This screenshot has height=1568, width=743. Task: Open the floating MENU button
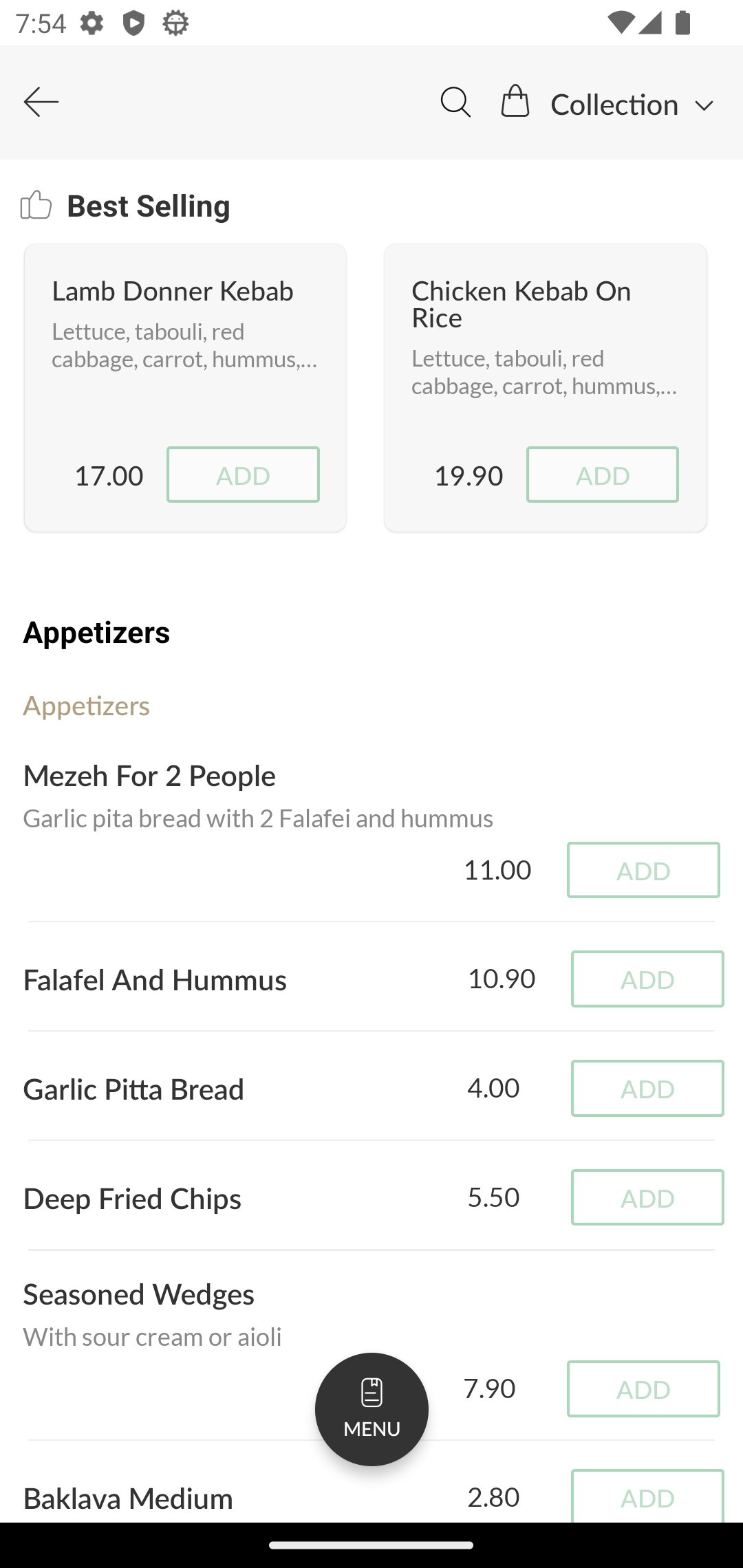click(x=371, y=1409)
